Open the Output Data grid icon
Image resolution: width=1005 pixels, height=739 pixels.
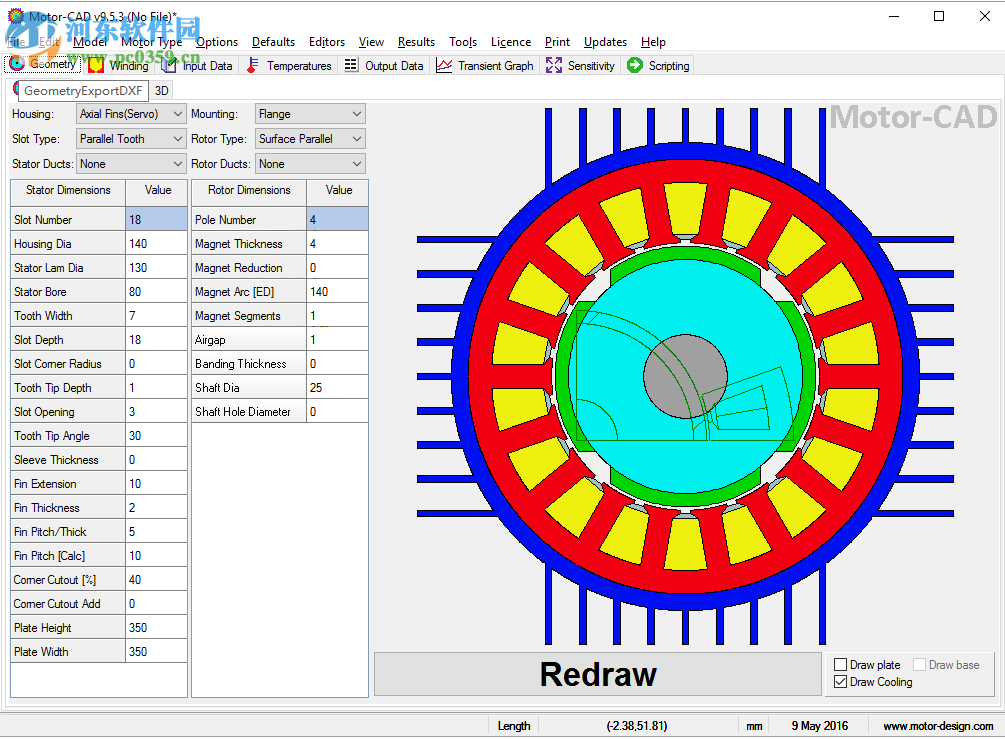350,64
